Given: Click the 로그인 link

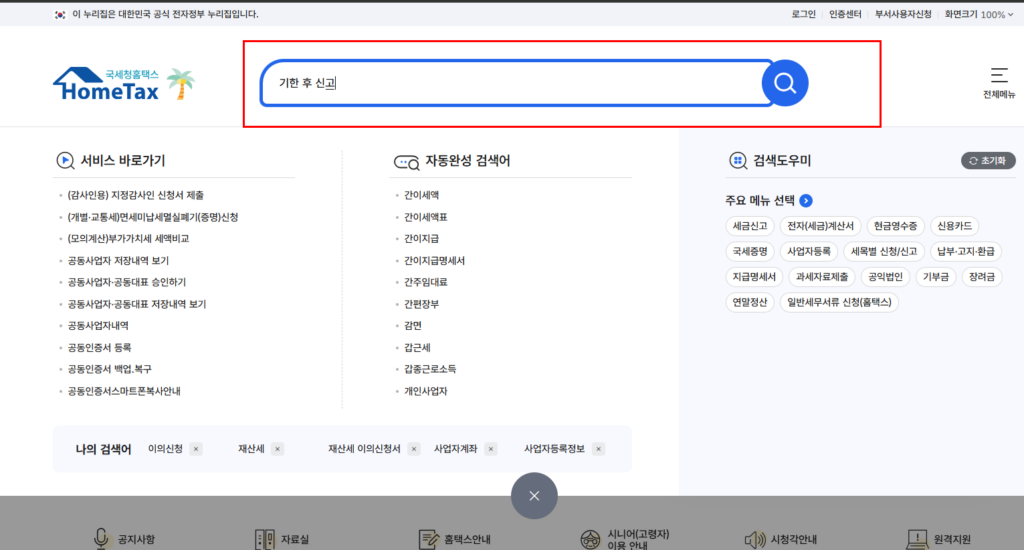Looking at the screenshot, I should pyautogui.click(x=804, y=14).
